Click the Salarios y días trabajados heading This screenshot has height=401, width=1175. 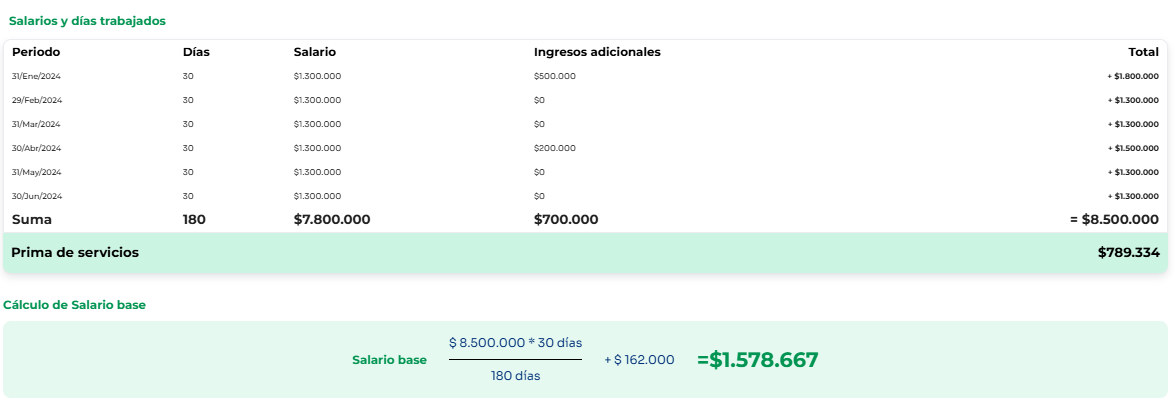87,21
